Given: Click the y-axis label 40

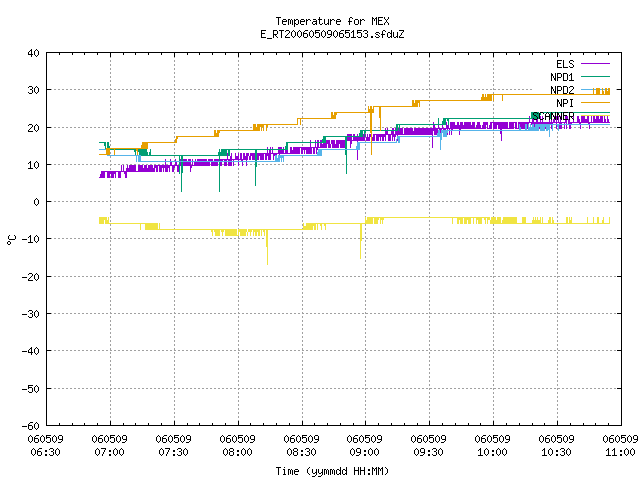Looking at the screenshot, I should [33, 53].
